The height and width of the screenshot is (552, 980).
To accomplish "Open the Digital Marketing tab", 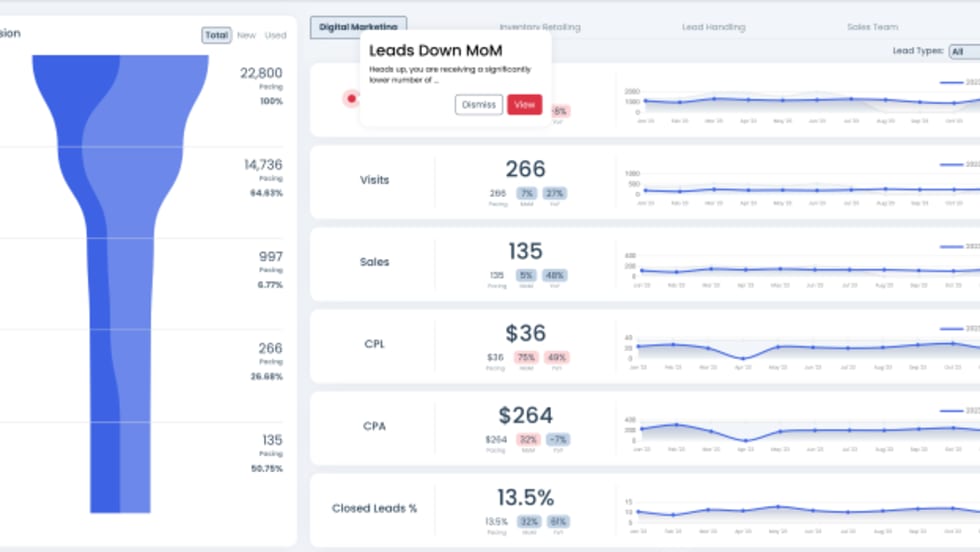I will coord(358,27).
